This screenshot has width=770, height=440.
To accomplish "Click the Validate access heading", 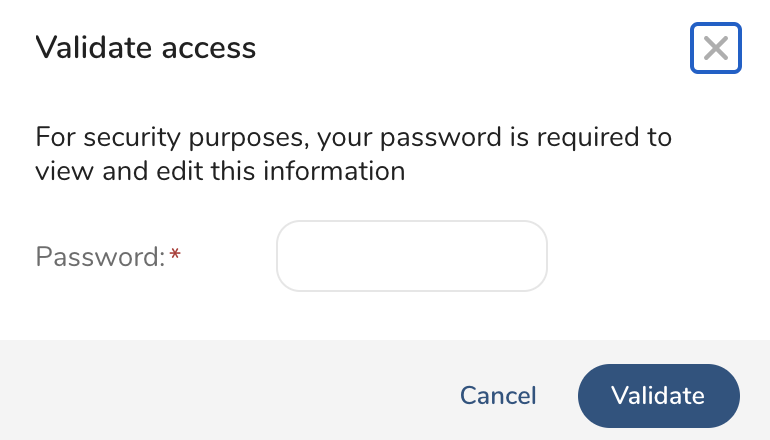I will 146,47.
